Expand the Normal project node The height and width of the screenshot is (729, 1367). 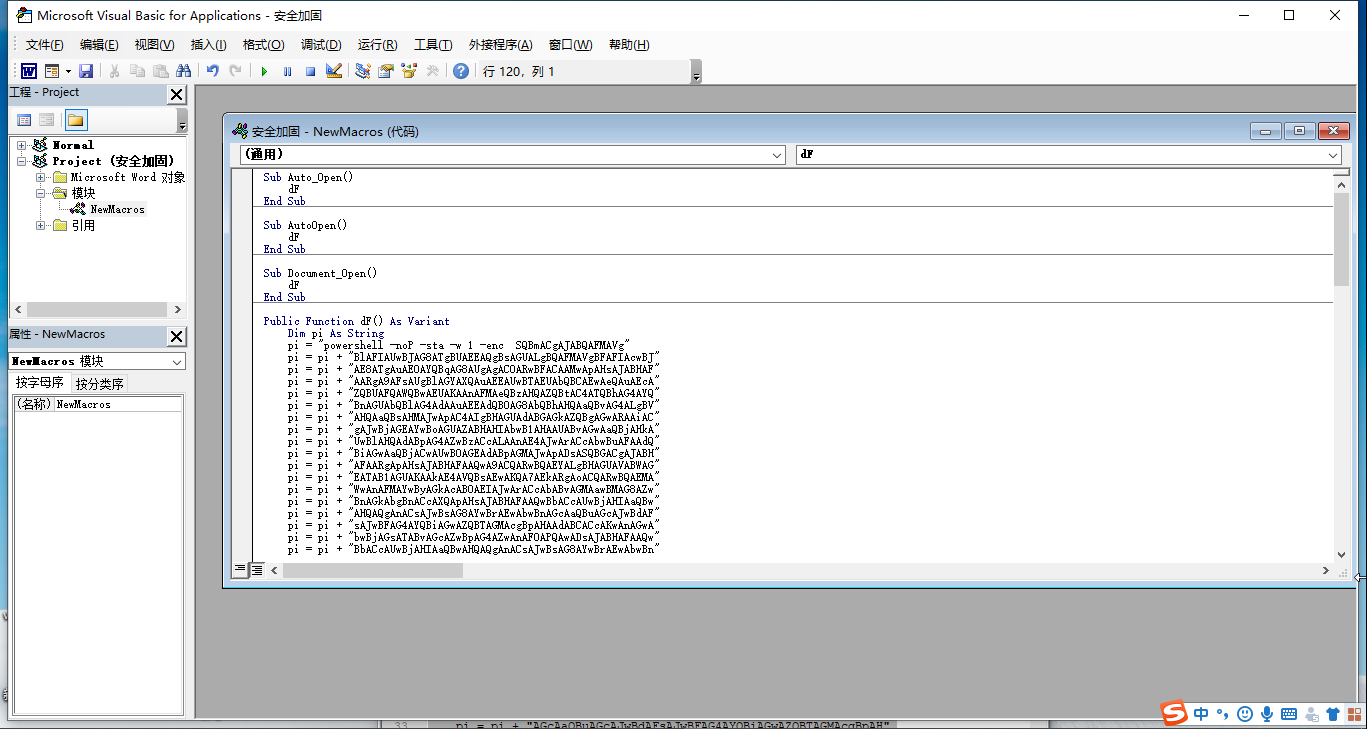pos(22,145)
